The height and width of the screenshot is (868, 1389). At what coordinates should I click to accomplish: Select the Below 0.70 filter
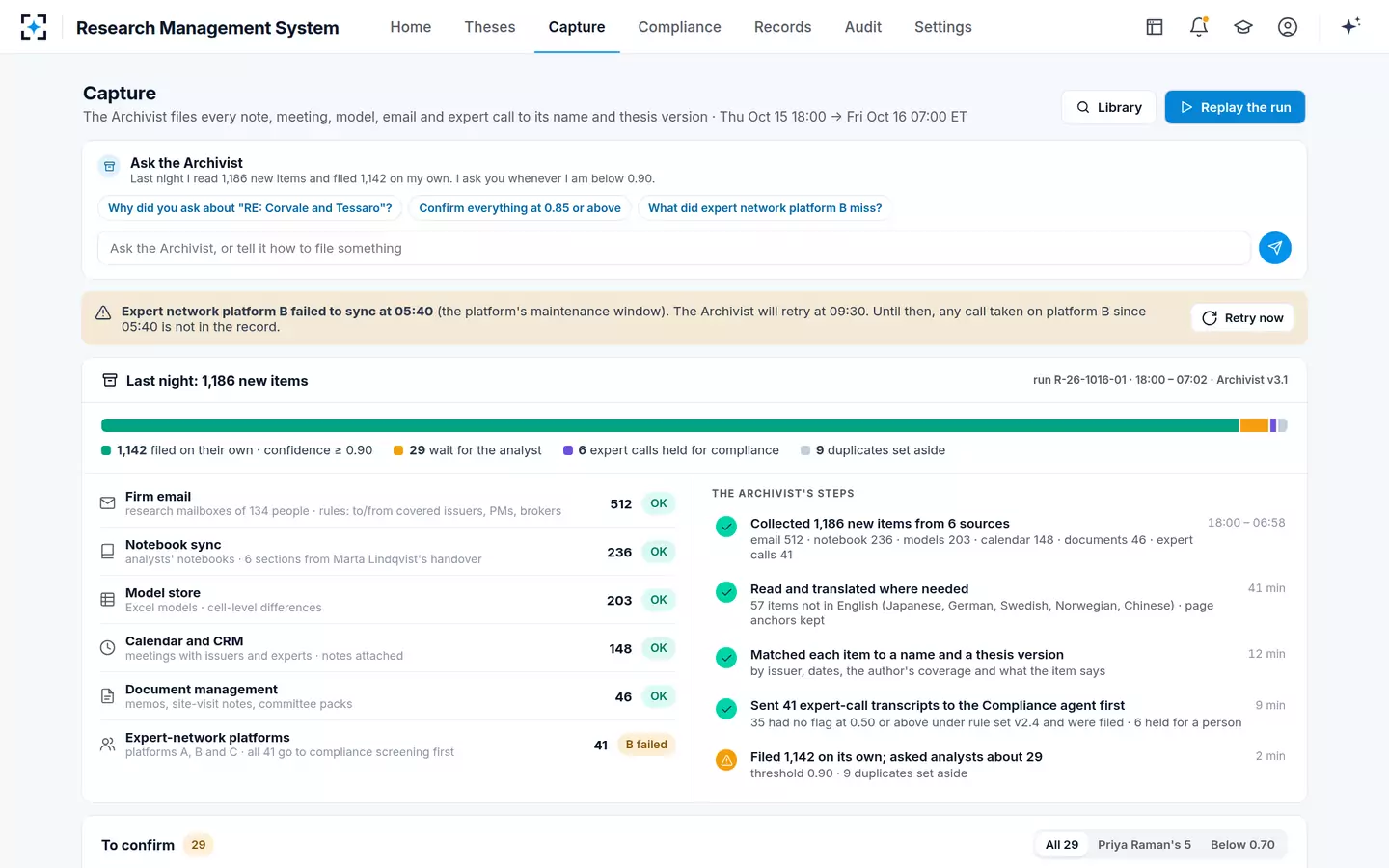coord(1242,845)
